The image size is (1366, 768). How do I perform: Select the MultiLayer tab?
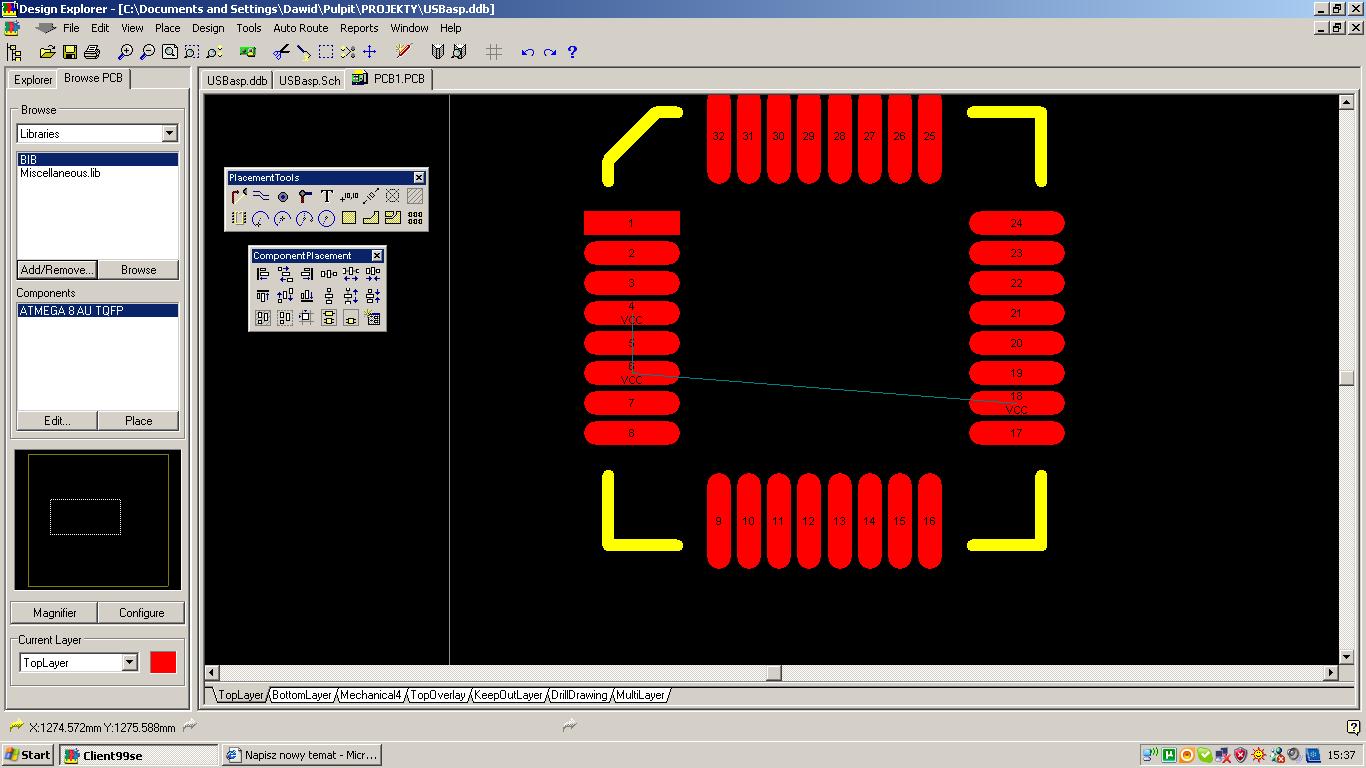(640, 695)
